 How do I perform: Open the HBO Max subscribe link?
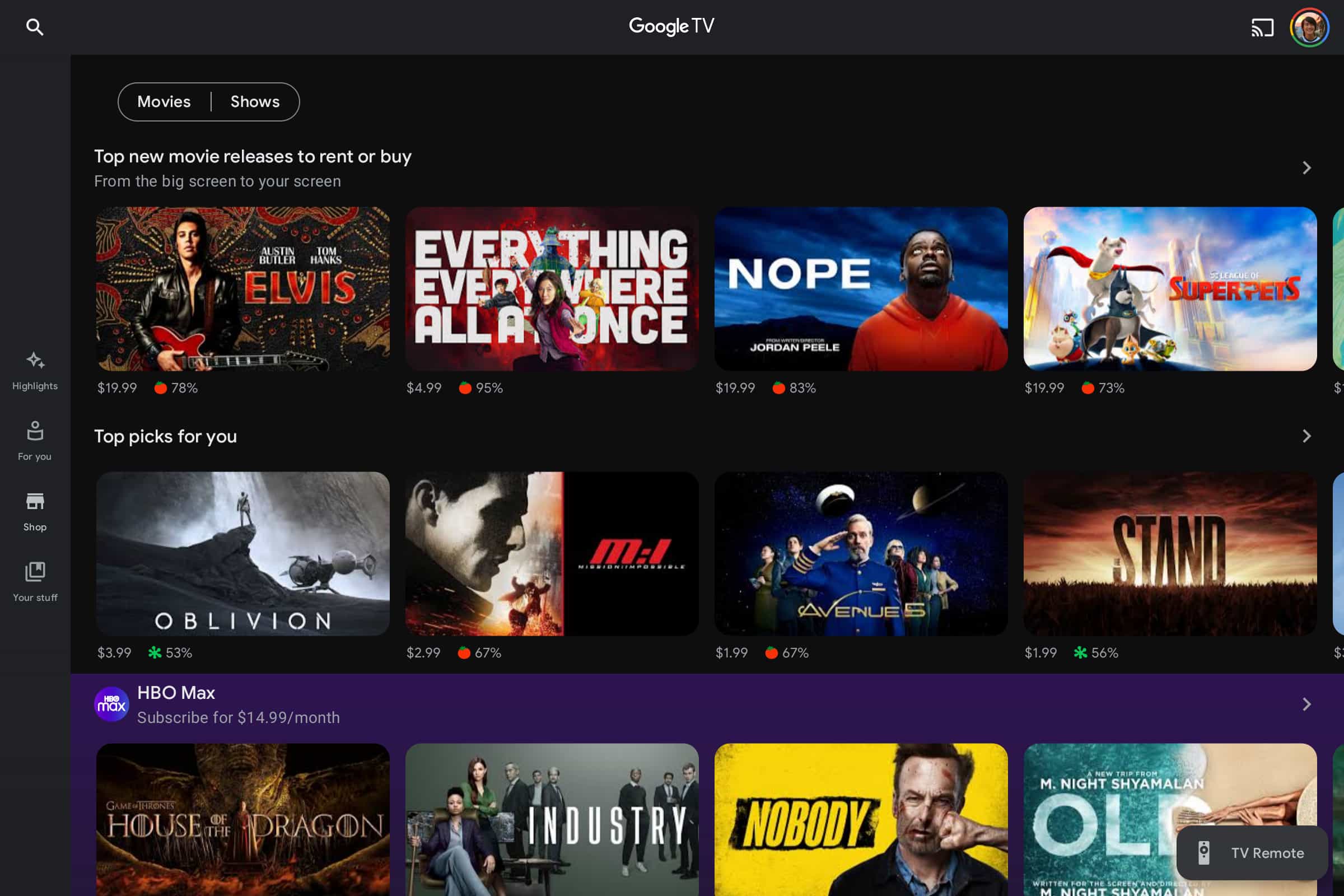coord(239,717)
